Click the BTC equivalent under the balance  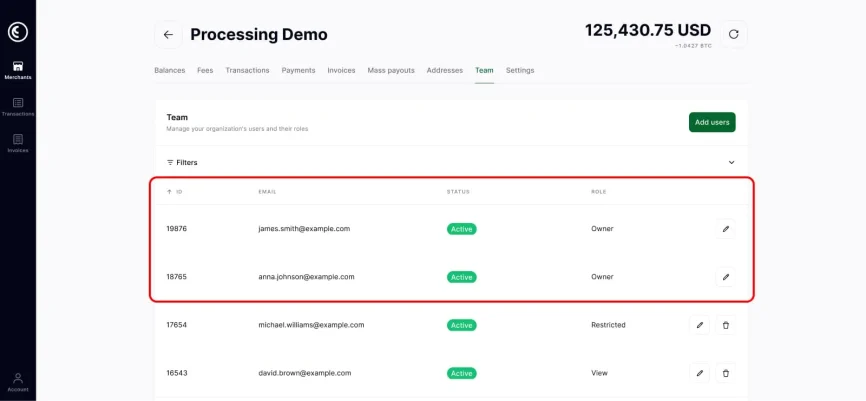click(x=694, y=46)
